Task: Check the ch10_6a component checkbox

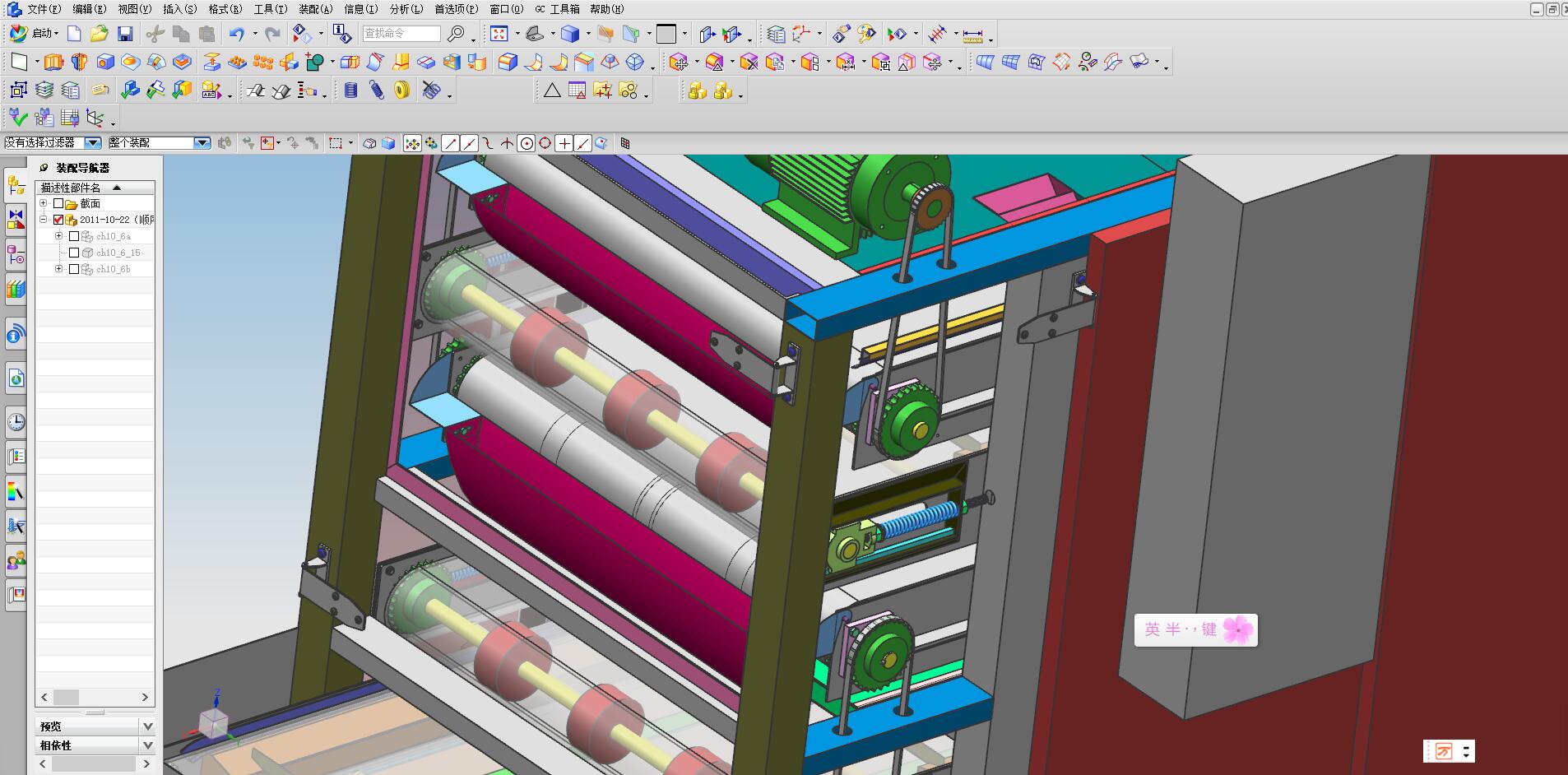Action: coord(74,236)
